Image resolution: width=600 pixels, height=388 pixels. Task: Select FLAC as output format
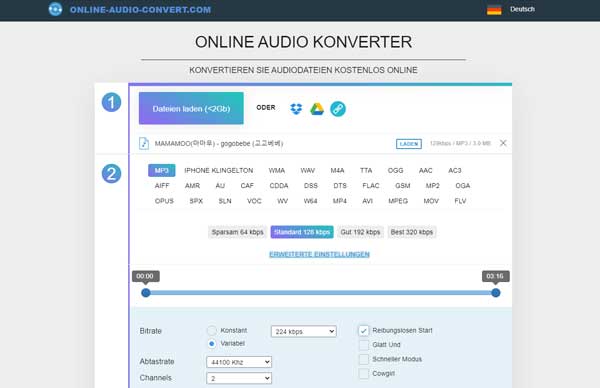pos(371,186)
